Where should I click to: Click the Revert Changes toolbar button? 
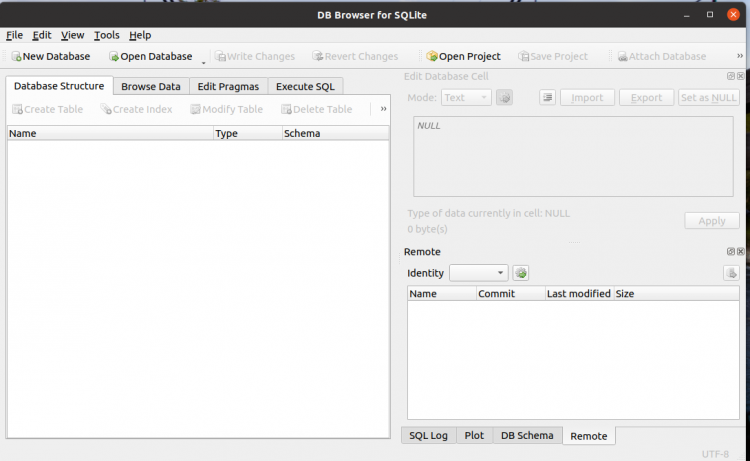point(355,56)
